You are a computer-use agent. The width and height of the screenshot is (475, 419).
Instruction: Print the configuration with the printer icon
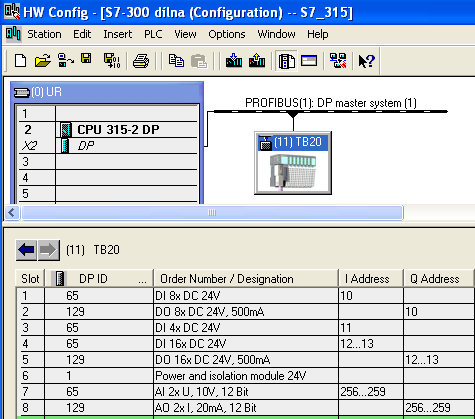(x=141, y=61)
